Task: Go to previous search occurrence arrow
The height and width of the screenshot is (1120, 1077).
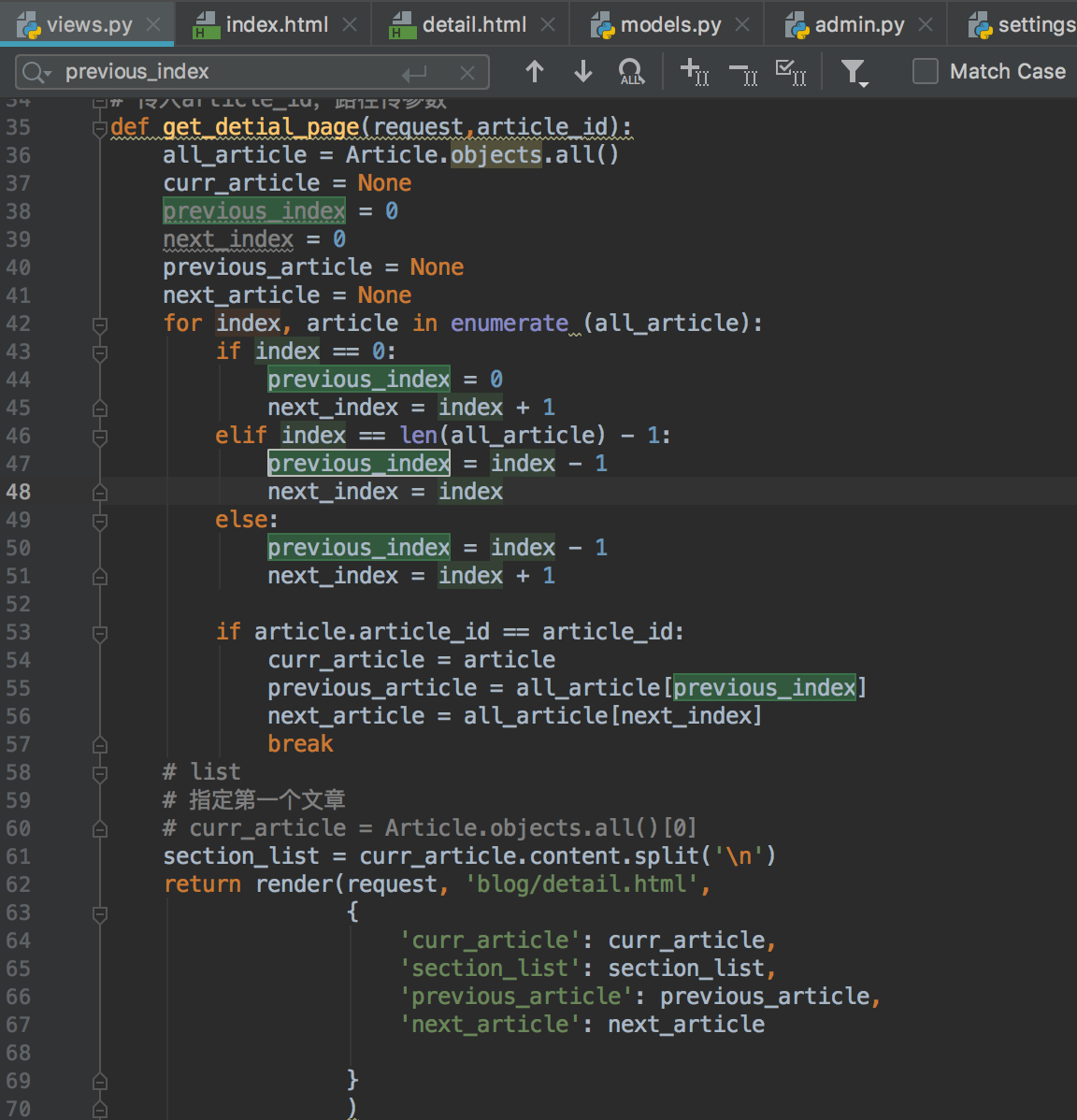Action: [535, 72]
